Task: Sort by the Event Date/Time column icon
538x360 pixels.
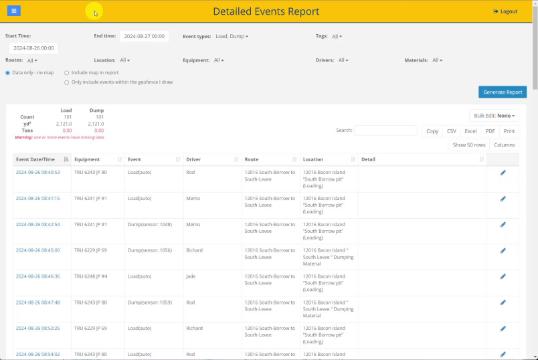Action: [x=66, y=159]
